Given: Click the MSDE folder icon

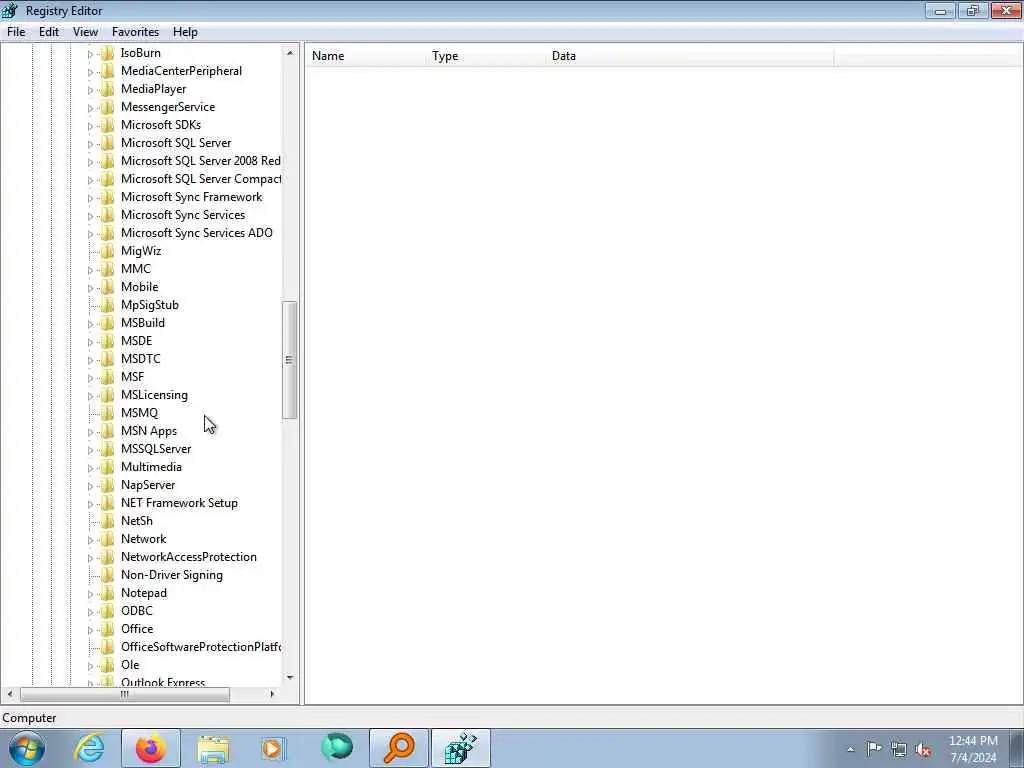Looking at the screenshot, I should 108,341.
